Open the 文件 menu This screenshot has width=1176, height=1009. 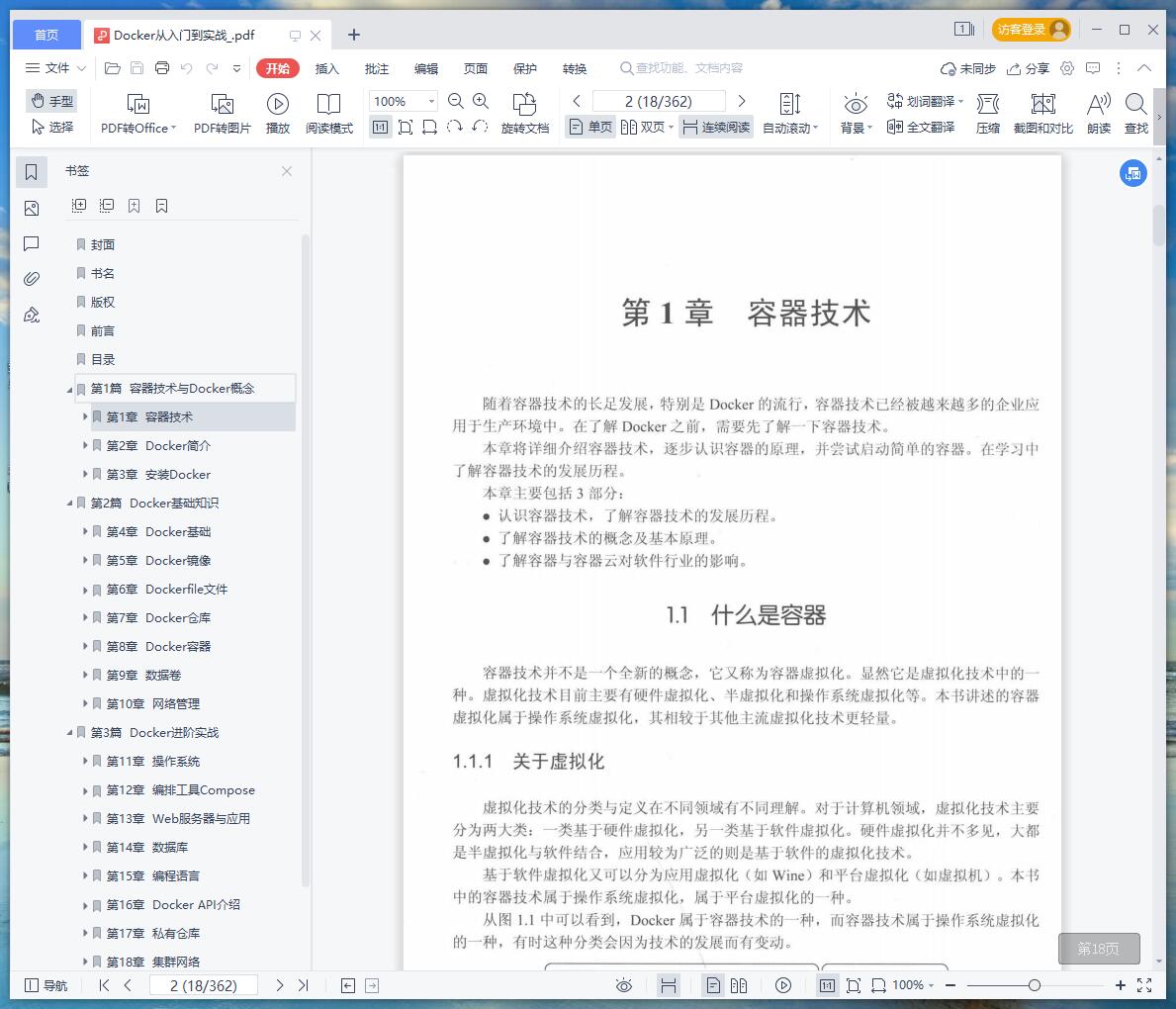pos(55,68)
